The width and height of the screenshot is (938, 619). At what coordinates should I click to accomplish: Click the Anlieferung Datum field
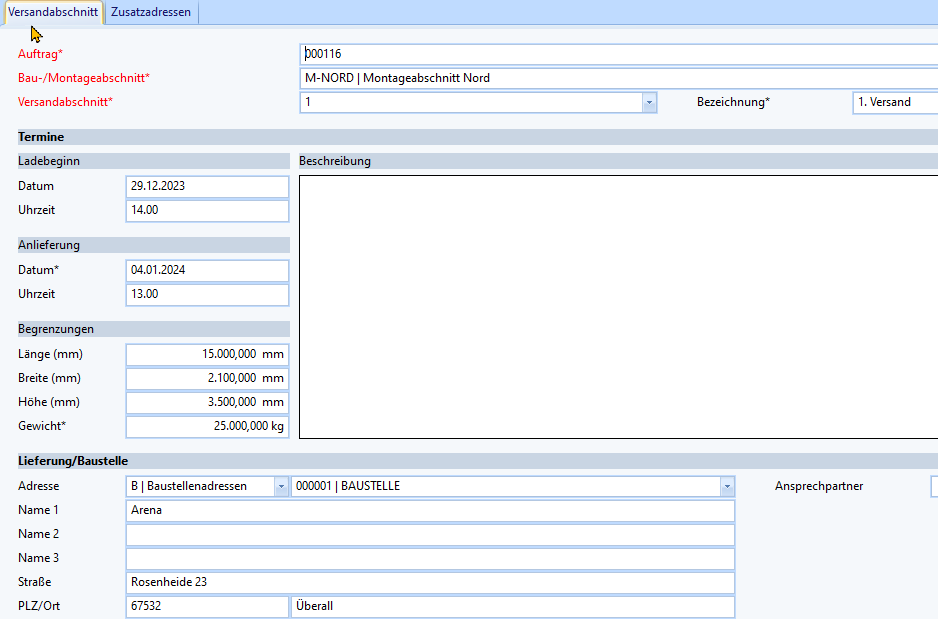207,271
